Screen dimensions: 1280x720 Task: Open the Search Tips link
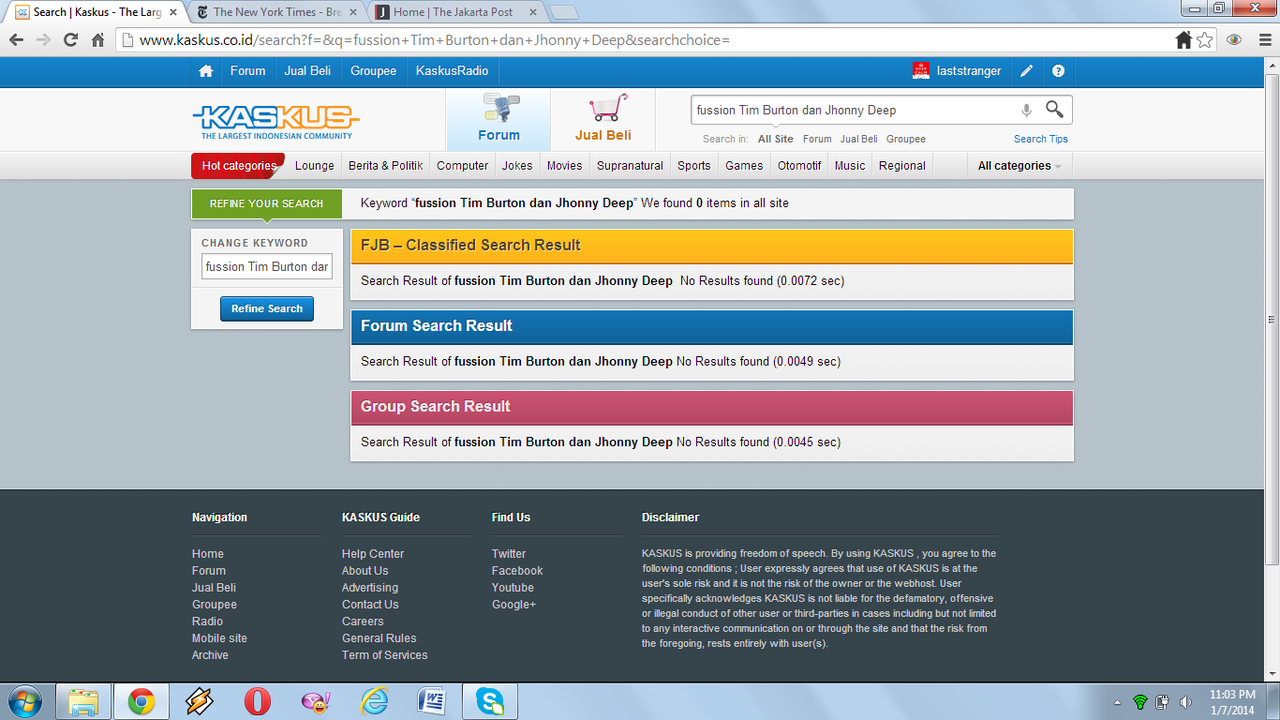pos(1041,139)
